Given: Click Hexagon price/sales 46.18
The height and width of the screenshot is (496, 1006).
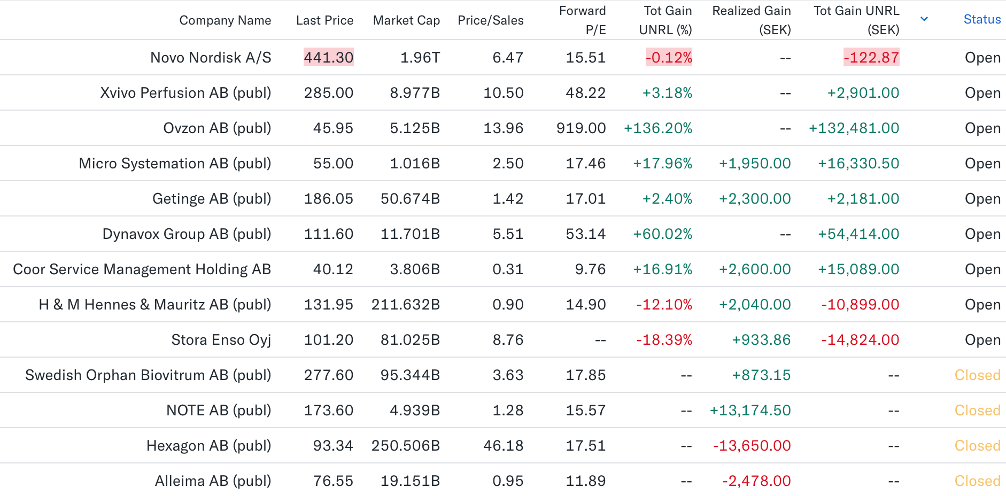Looking at the screenshot, I should click(505, 445).
